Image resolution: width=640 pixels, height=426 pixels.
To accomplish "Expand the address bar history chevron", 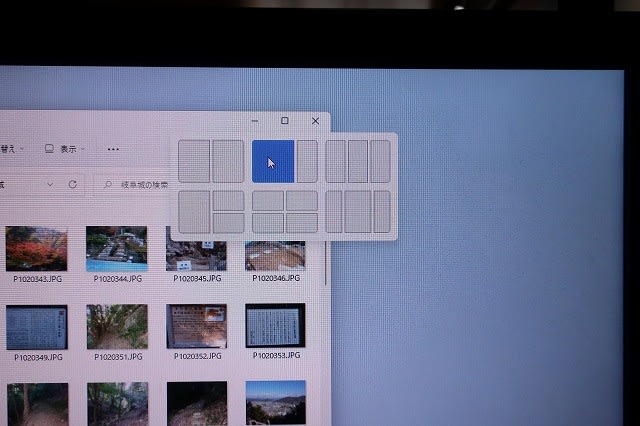I will point(51,185).
